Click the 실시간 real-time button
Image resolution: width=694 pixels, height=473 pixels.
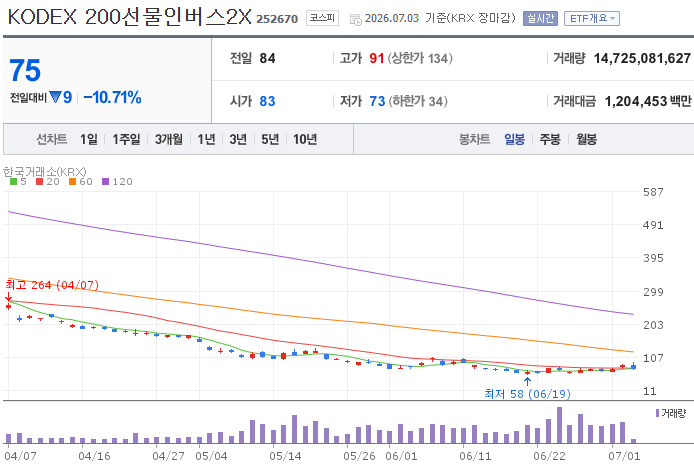click(x=540, y=19)
